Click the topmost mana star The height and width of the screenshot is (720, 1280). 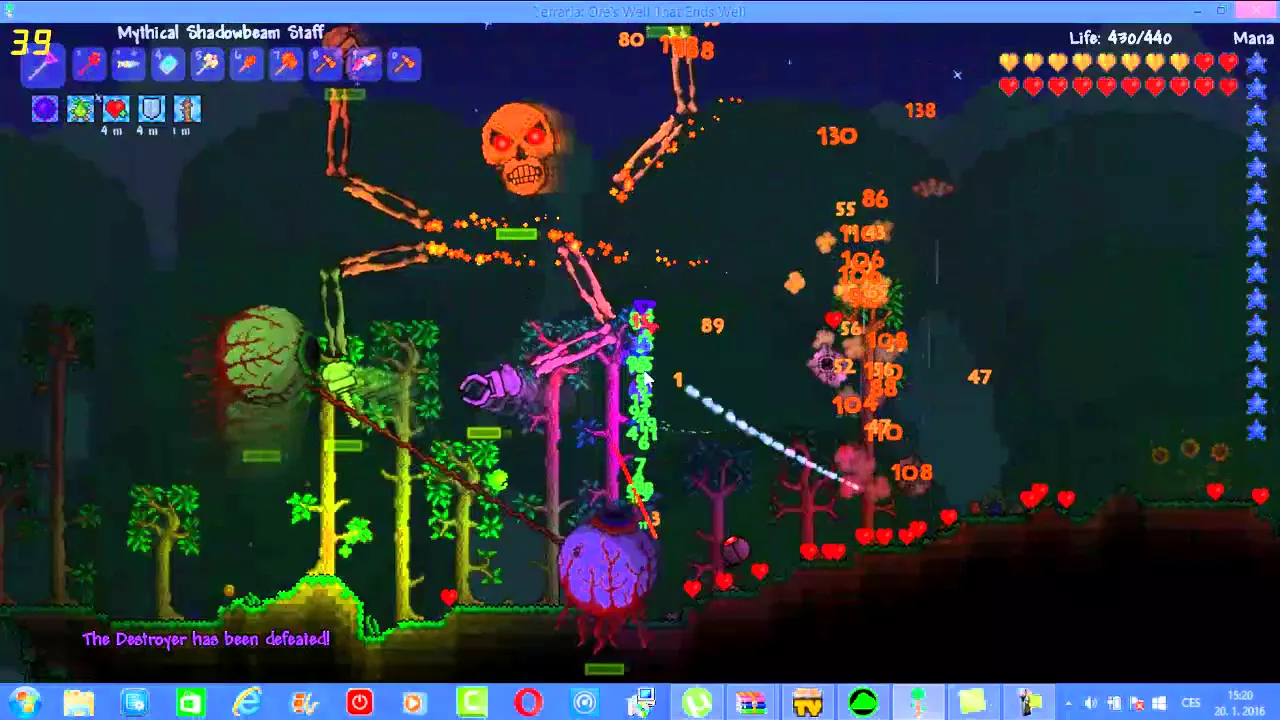(1256, 62)
